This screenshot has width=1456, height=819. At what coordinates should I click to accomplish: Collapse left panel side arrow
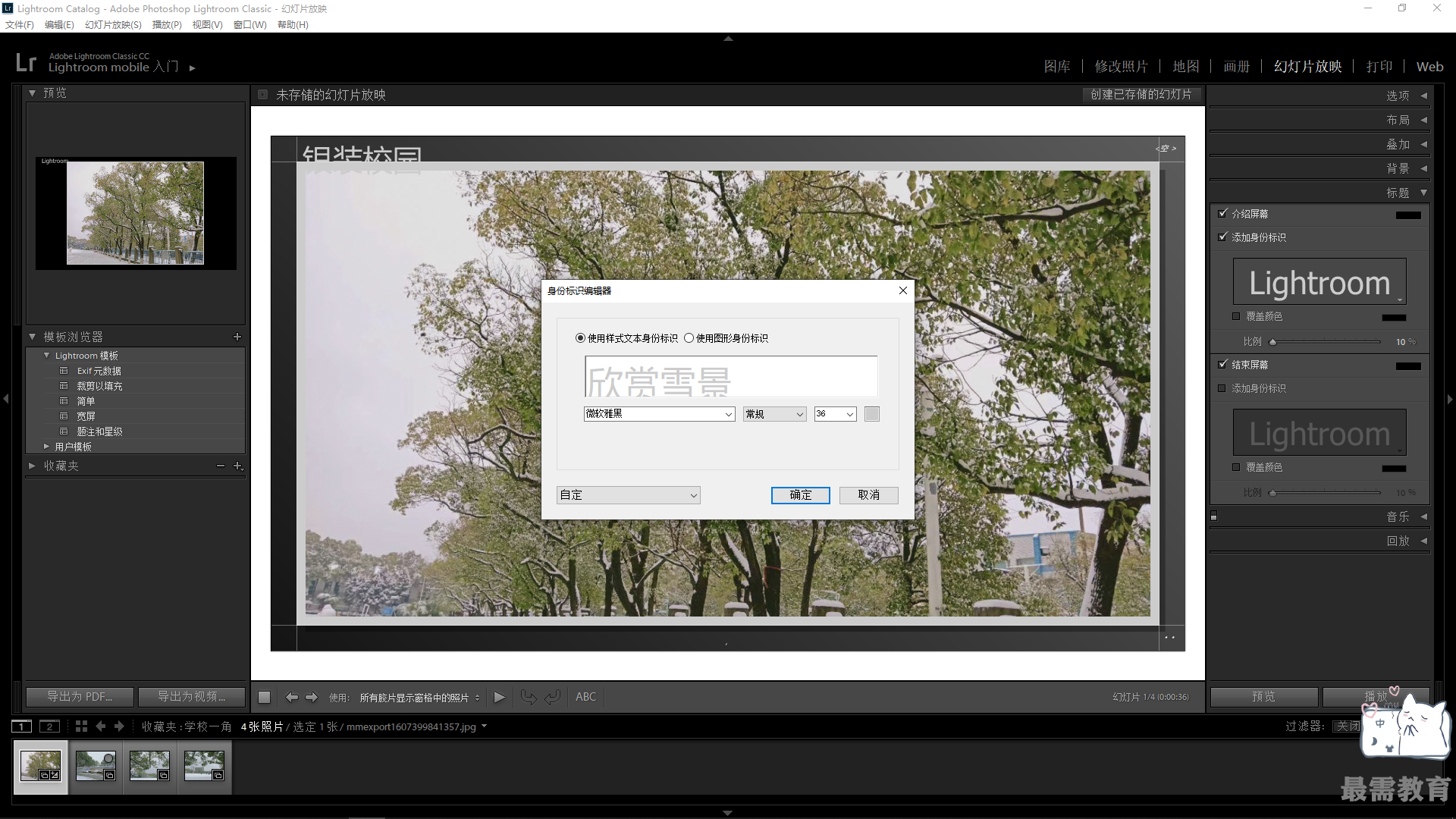[x=6, y=399]
